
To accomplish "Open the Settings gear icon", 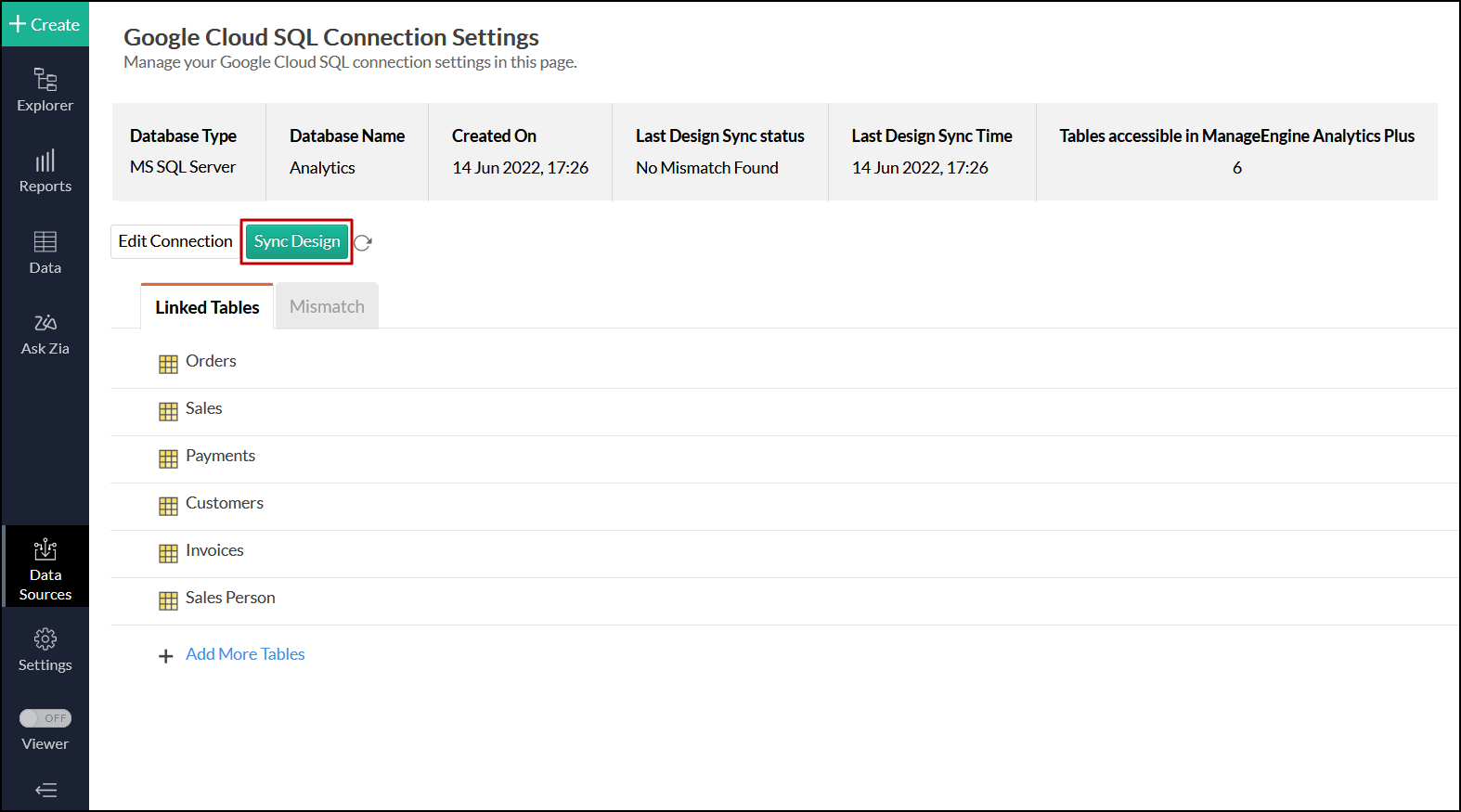I will [45, 639].
